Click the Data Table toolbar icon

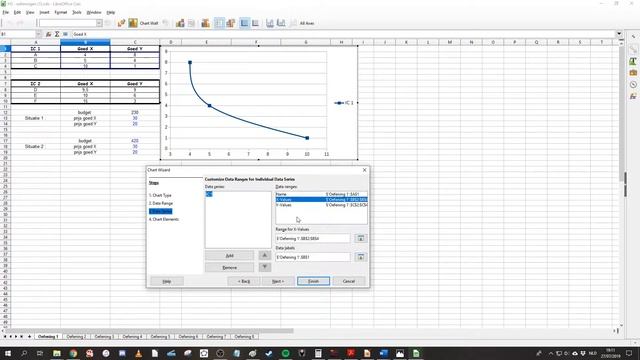pos(191,23)
